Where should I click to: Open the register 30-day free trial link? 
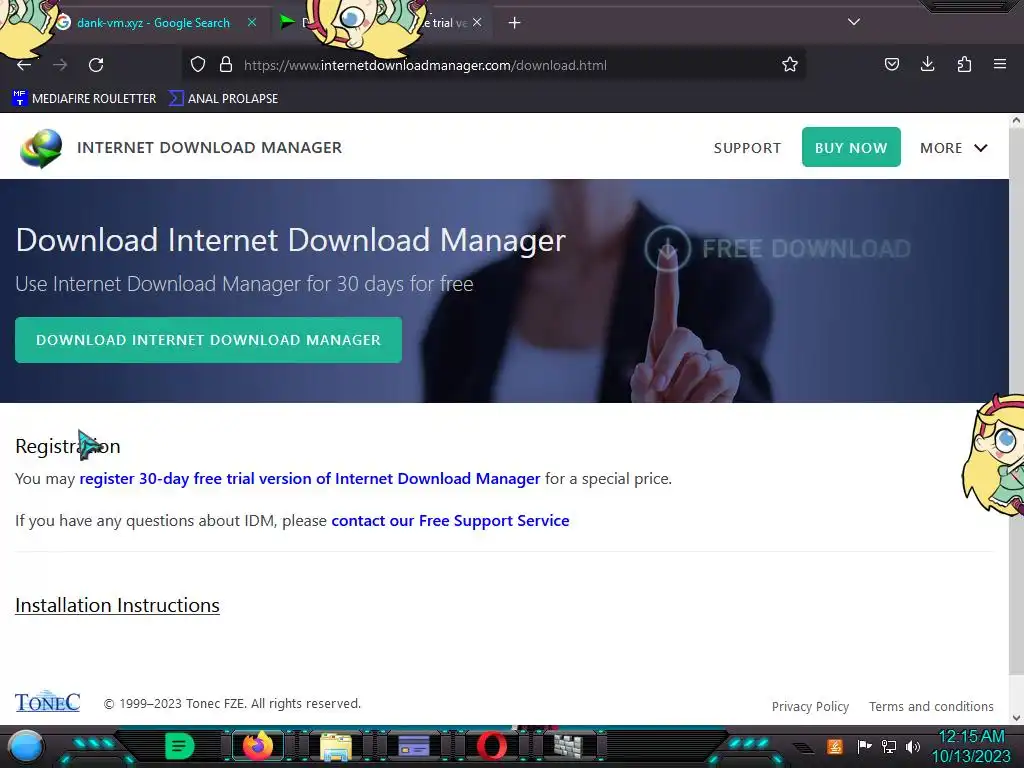tap(310, 479)
